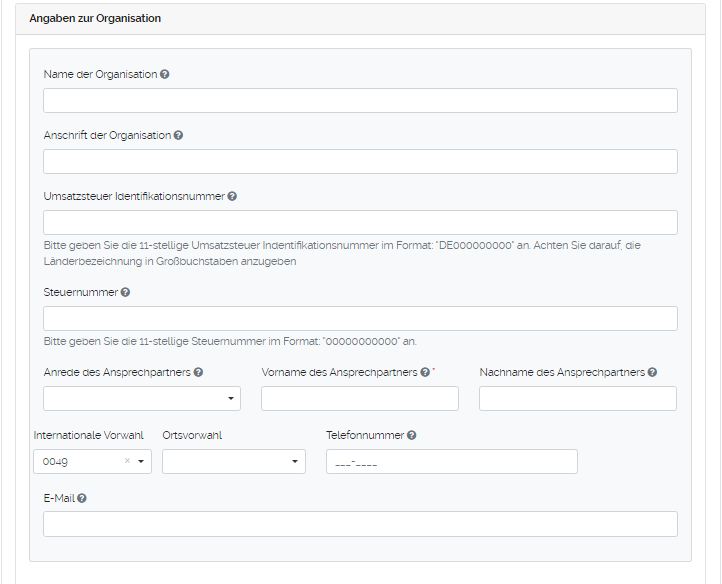Screen dimensions: 722x584
Task: Open help icon for Vorname des Ansprechpartners
Action: [x=425, y=373]
